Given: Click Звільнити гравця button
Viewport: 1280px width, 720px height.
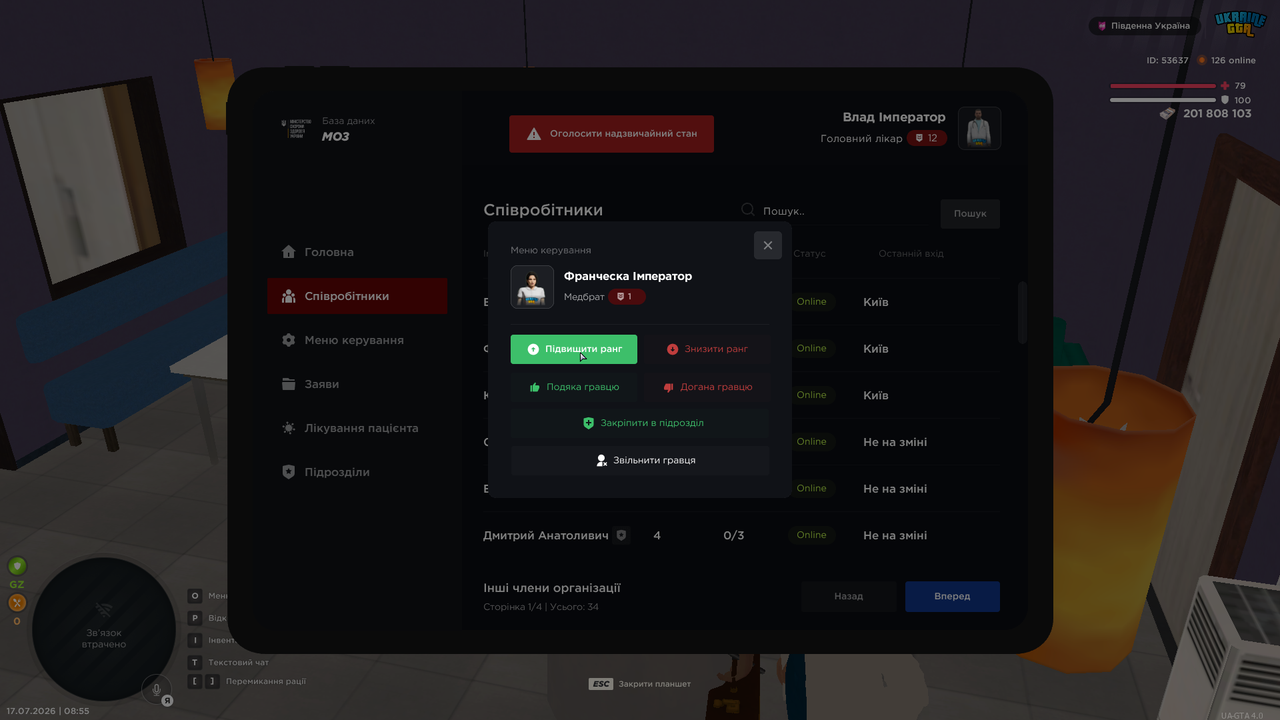Looking at the screenshot, I should (640, 460).
